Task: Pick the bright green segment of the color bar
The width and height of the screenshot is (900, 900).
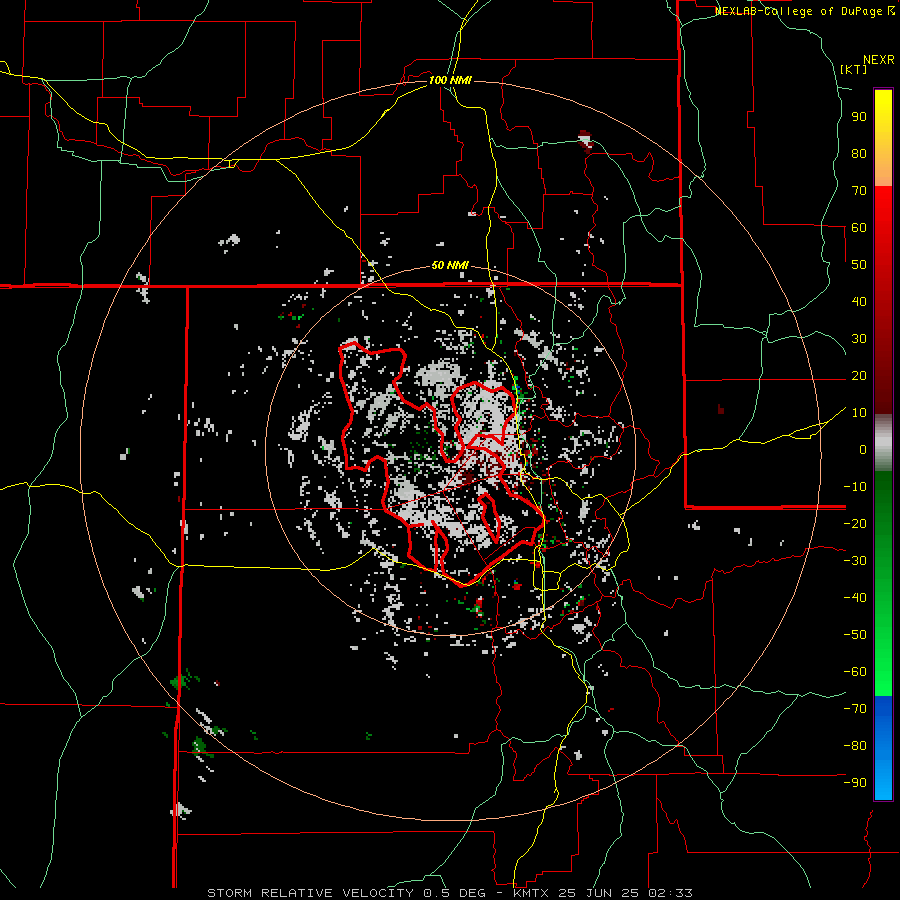Action: 883,660
